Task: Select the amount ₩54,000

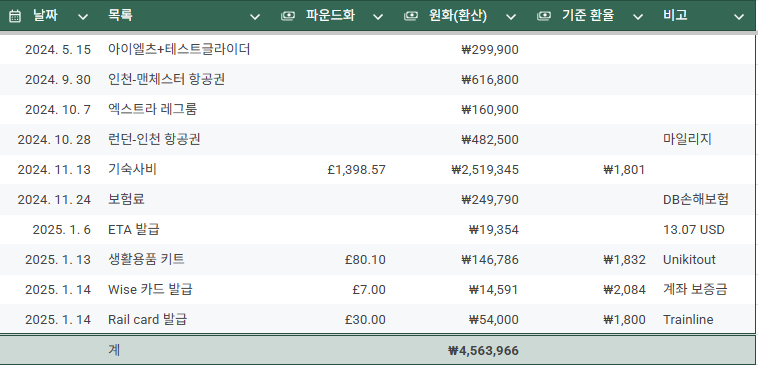Action: [494, 320]
